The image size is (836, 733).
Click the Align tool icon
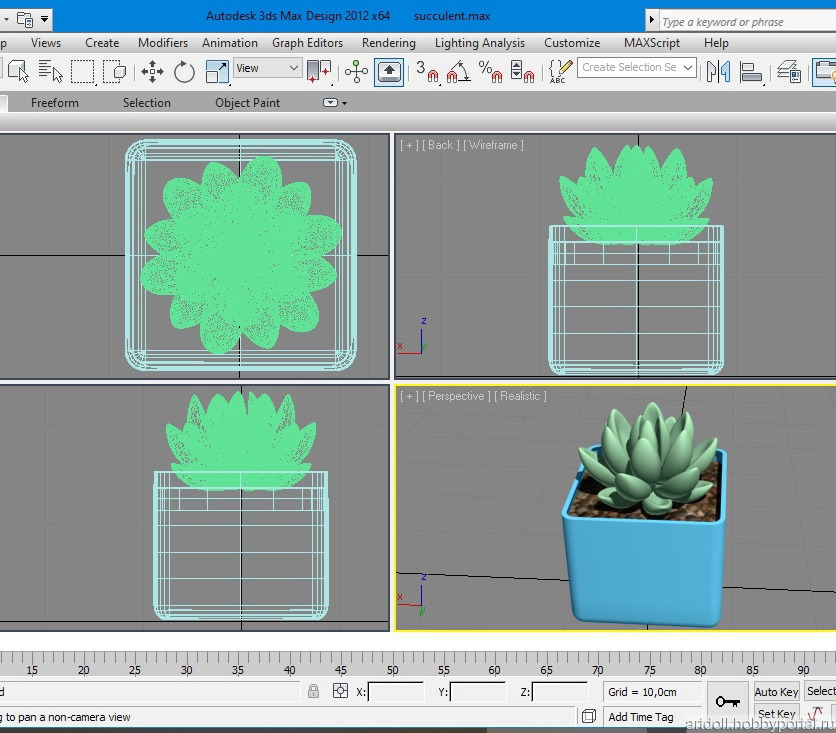coord(750,71)
